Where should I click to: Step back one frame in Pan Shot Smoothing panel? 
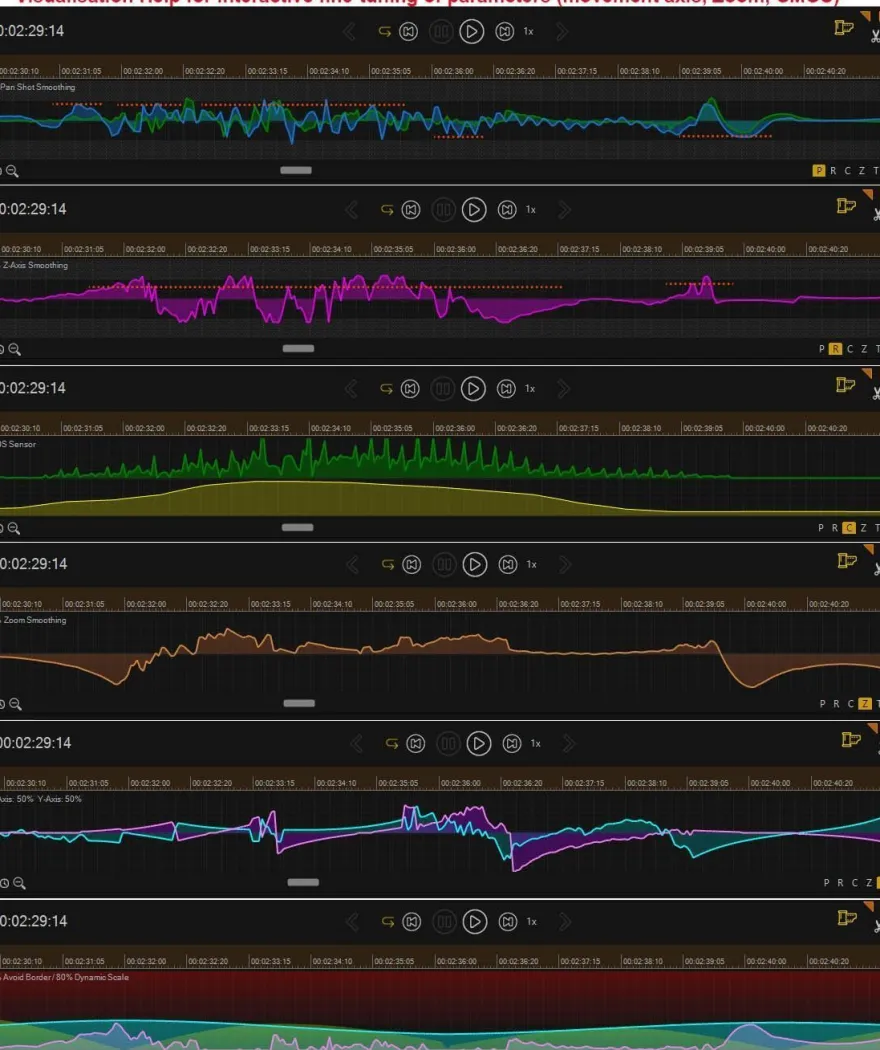(x=409, y=31)
